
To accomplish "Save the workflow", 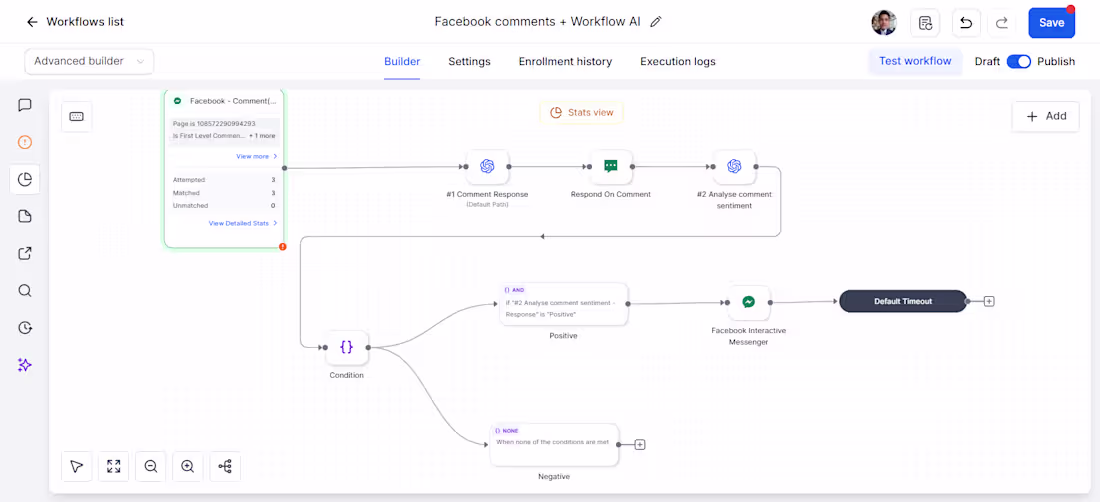I will coord(1052,22).
